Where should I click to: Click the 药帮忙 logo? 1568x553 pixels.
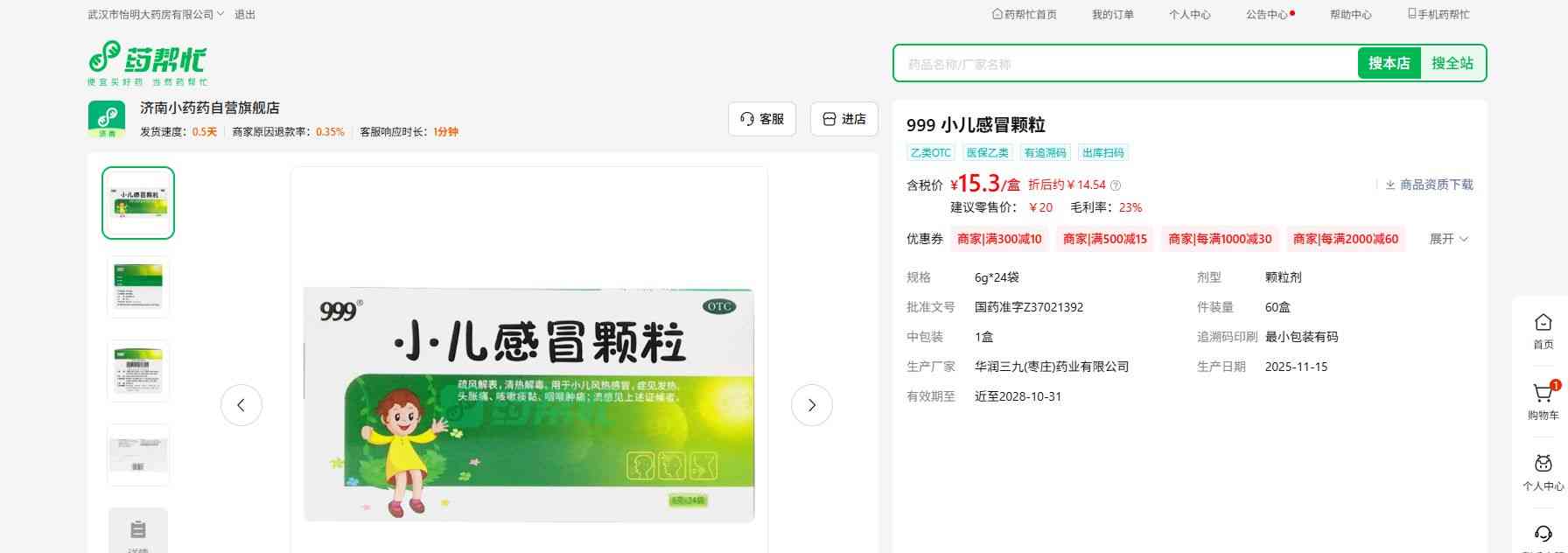147,62
